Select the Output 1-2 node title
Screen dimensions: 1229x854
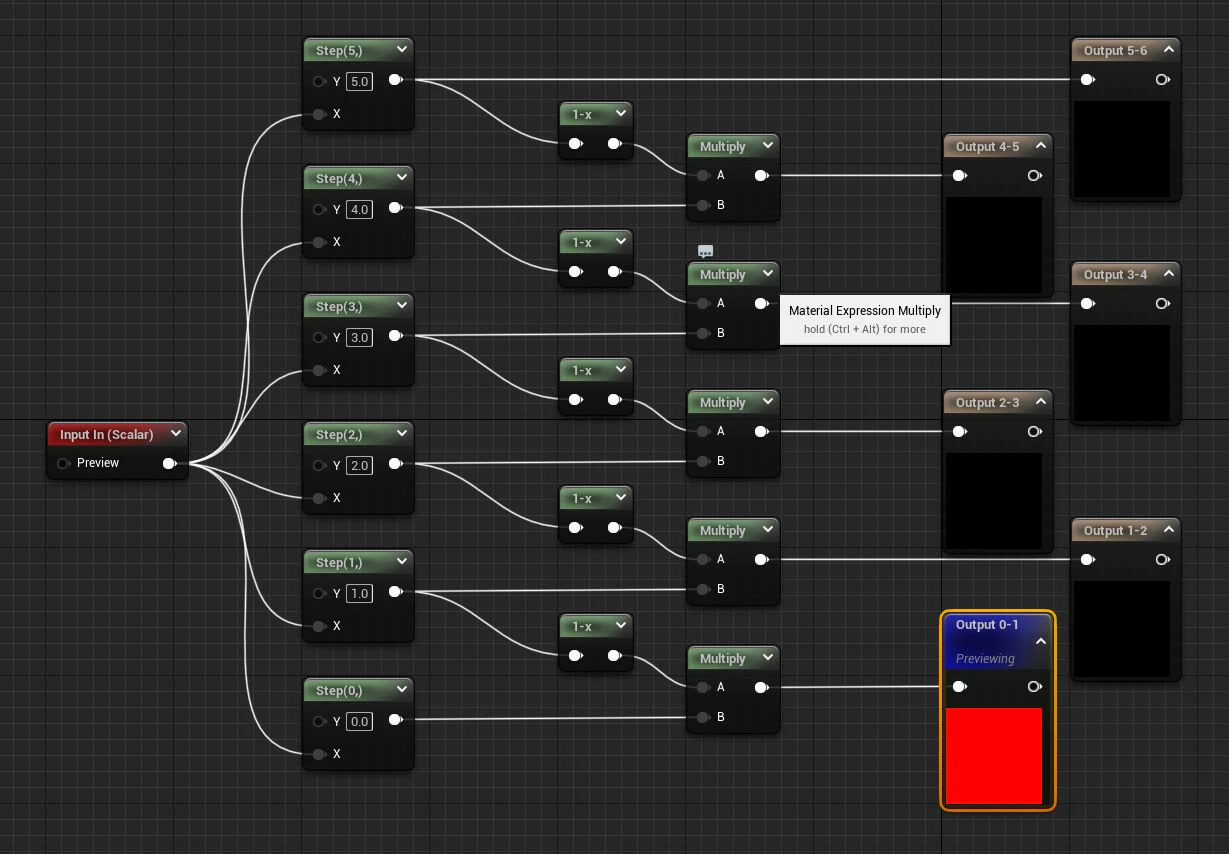[1115, 530]
